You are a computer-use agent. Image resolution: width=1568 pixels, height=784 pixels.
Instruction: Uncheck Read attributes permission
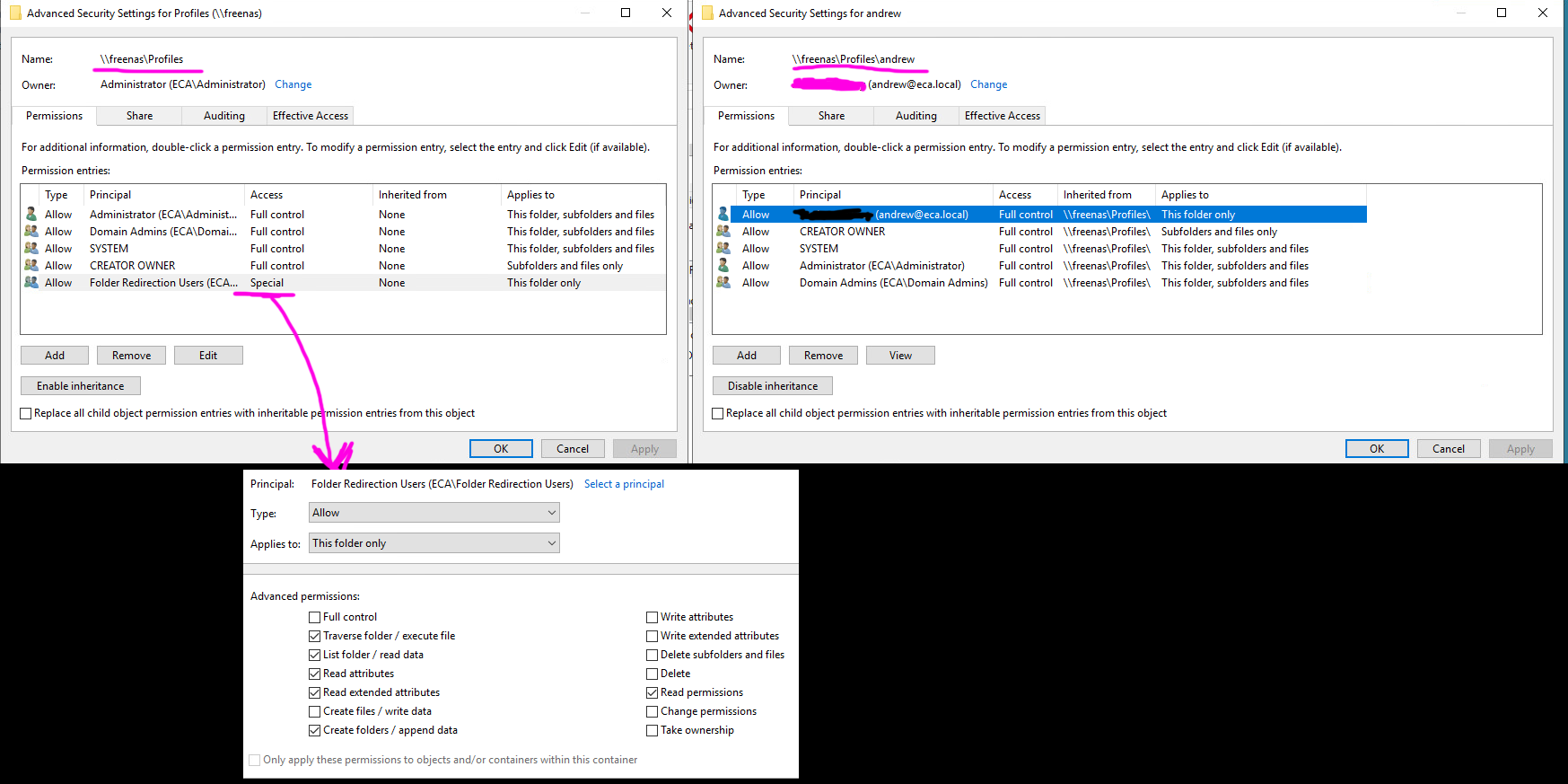tap(315, 674)
